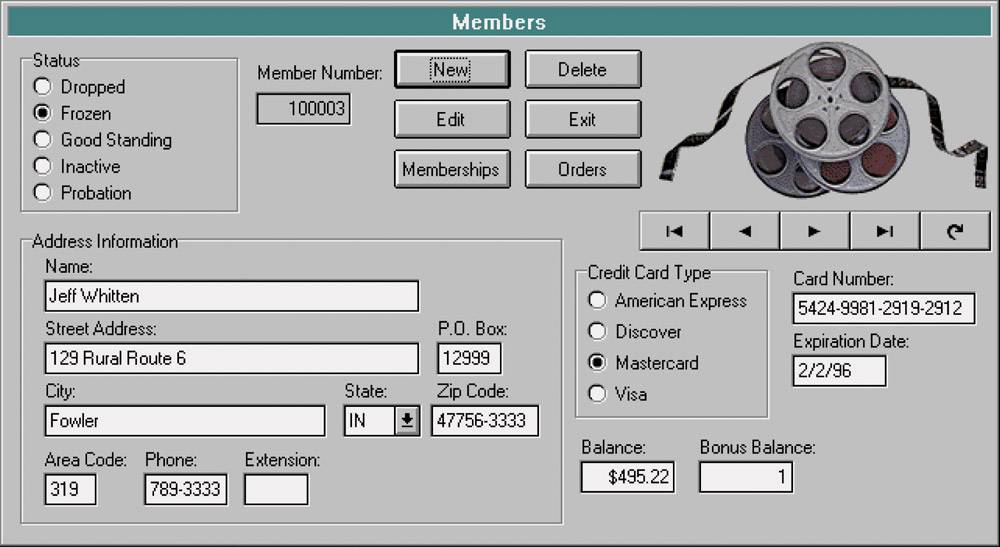Open the Memberships window
The width and height of the screenshot is (1000, 547).
point(451,169)
